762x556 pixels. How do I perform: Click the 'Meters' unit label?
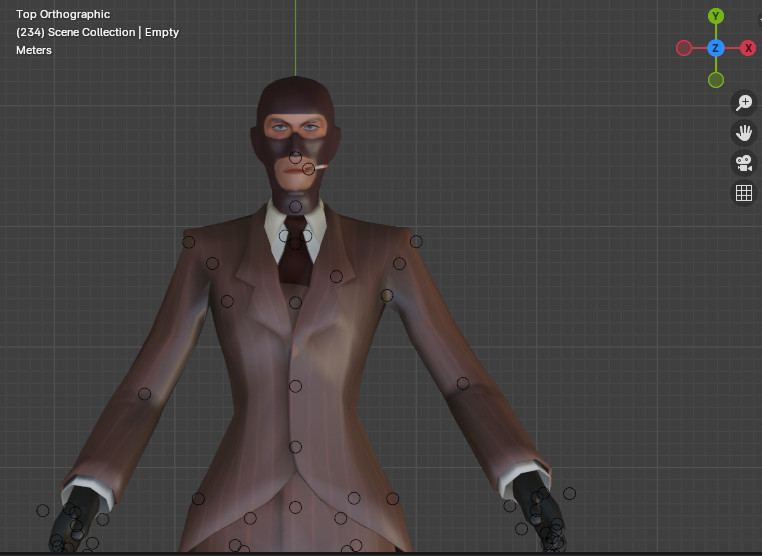(34, 50)
